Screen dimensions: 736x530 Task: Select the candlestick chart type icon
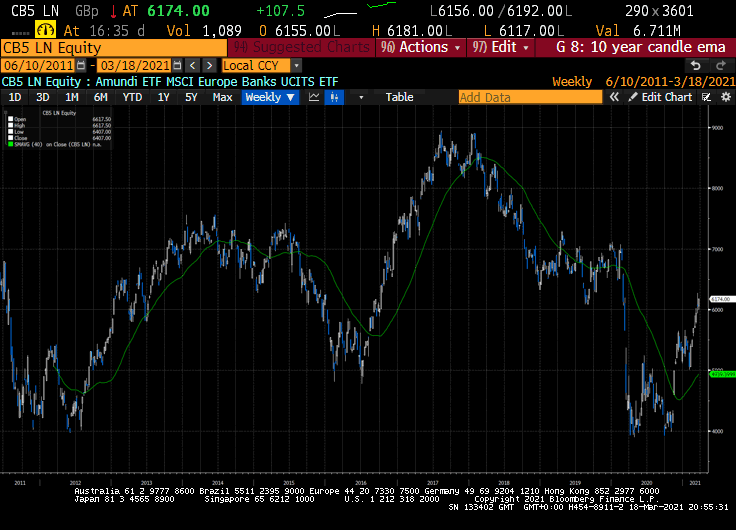click(334, 97)
